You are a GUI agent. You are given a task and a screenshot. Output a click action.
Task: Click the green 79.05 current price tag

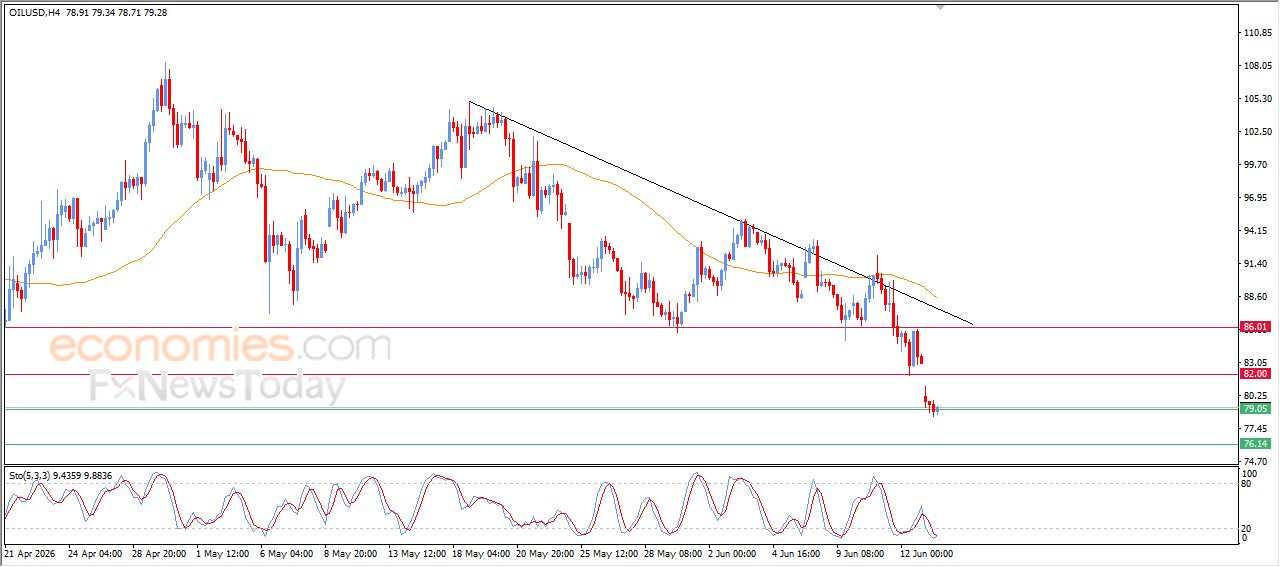[x=1255, y=409]
